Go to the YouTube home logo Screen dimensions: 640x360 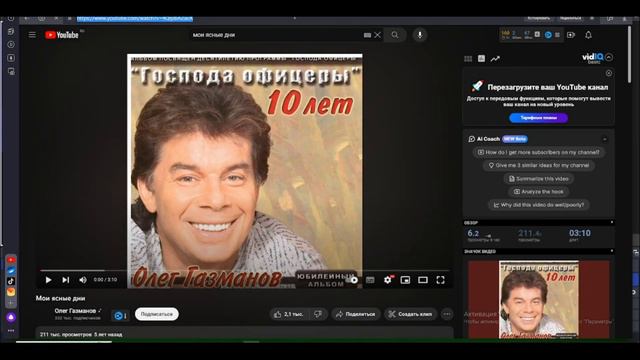point(62,35)
